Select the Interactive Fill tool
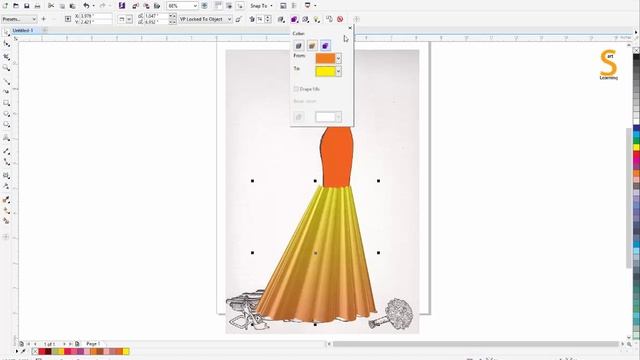Image resolution: width=640 pixels, height=360 pixels. point(6,210)
